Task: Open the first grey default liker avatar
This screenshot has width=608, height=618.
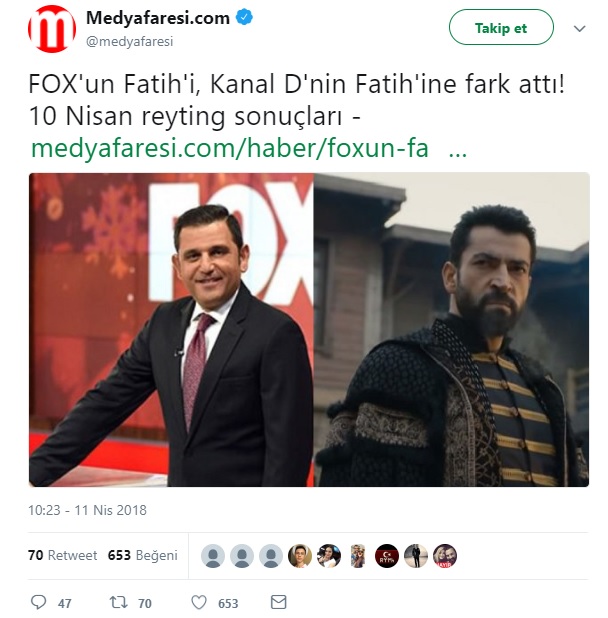Action: tap(213, 556)
